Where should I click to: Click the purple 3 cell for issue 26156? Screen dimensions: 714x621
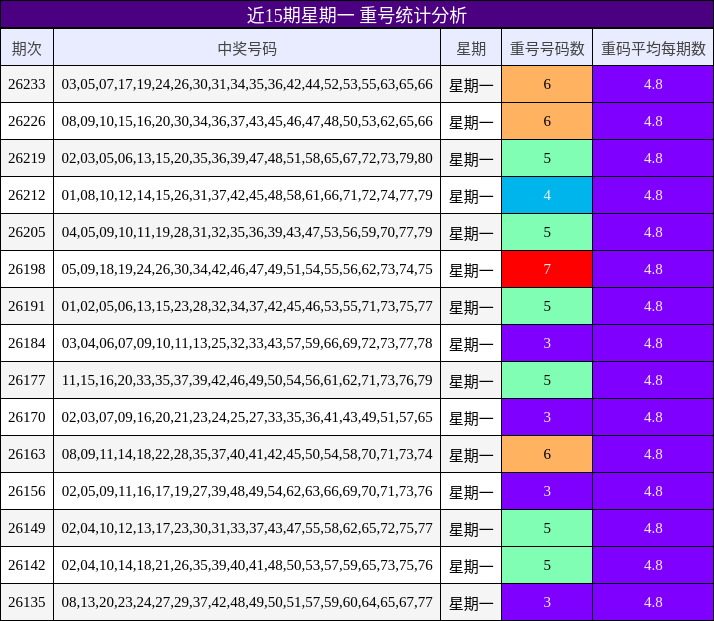[x=547, y=491]
